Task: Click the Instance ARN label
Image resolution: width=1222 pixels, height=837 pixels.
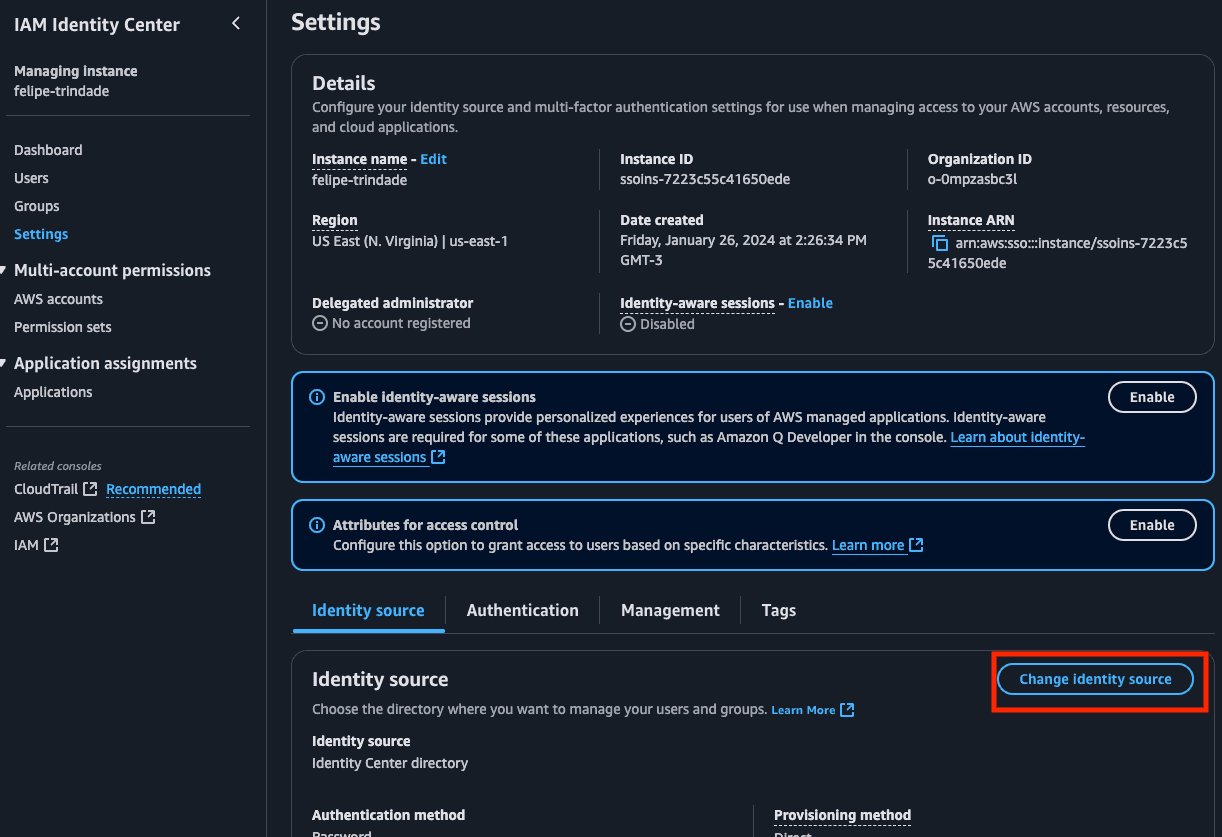Action: [x=971, y=220]
